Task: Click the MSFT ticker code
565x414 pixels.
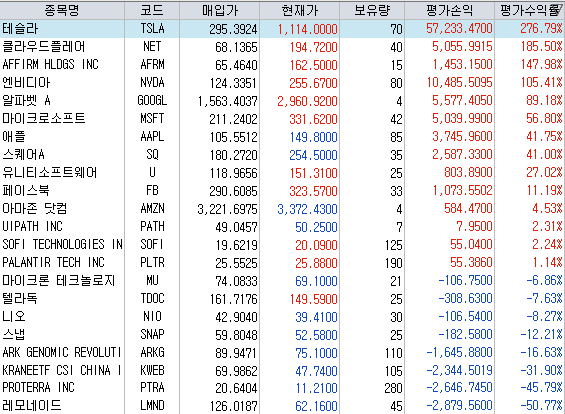Action: (x=152, y=119)
